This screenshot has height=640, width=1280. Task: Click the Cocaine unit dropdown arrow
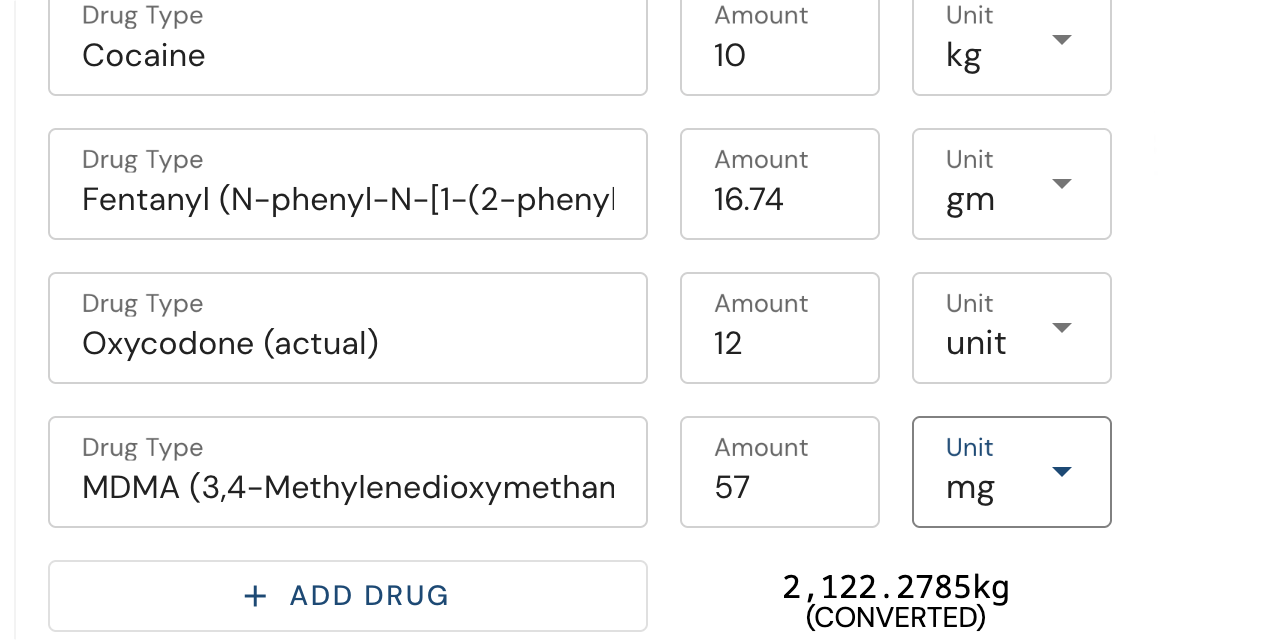coord(1062,39)
